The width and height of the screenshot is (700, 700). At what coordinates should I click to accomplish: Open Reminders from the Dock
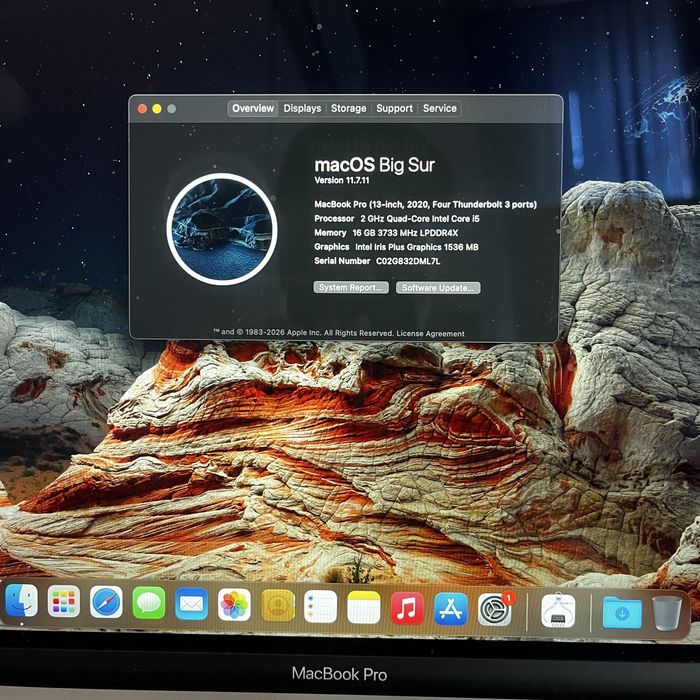(x=320, y=606)
